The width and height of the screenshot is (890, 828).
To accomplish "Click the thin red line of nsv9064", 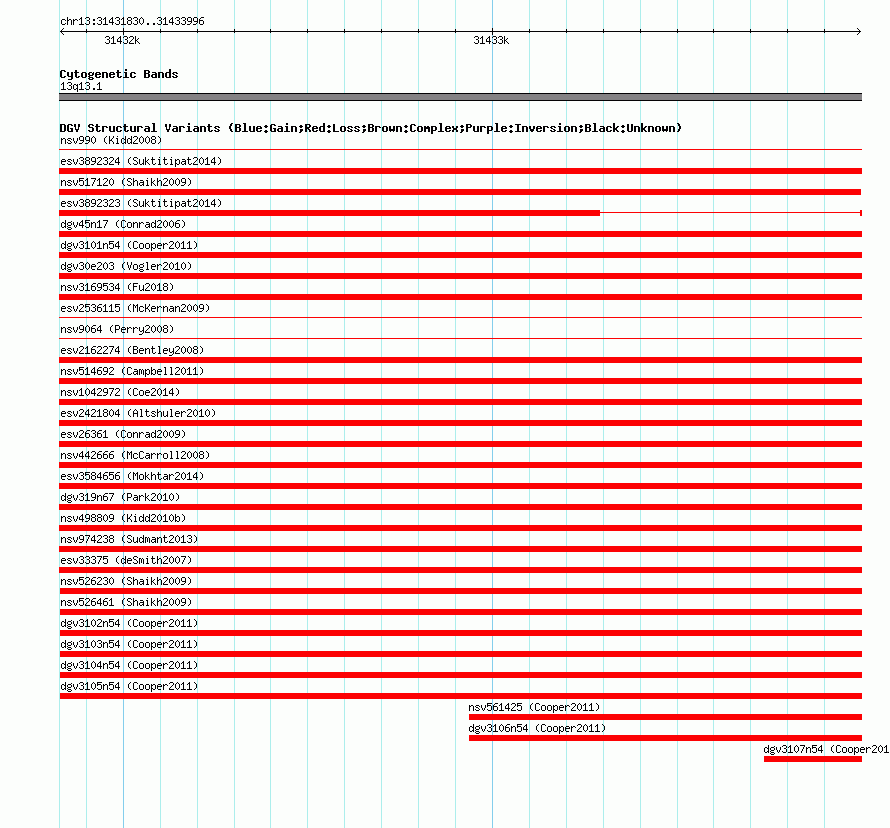I will tap(461, 339).
